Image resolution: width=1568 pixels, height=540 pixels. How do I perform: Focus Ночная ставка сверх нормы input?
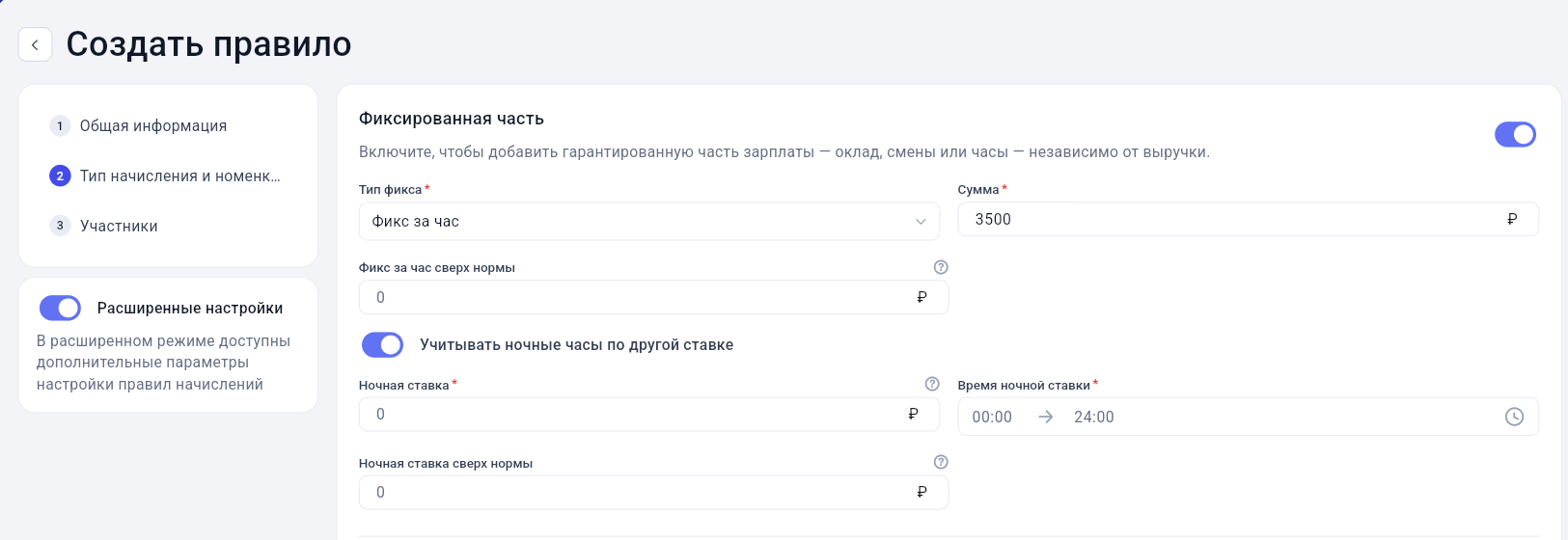click(x=653, y=492)
